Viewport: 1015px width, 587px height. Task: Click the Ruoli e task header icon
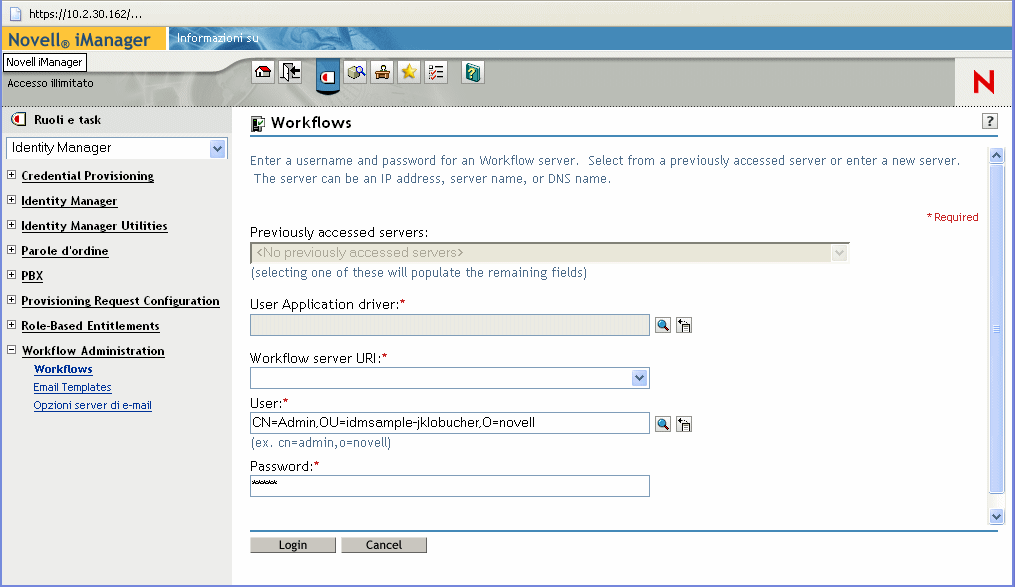tap(19, 119)
